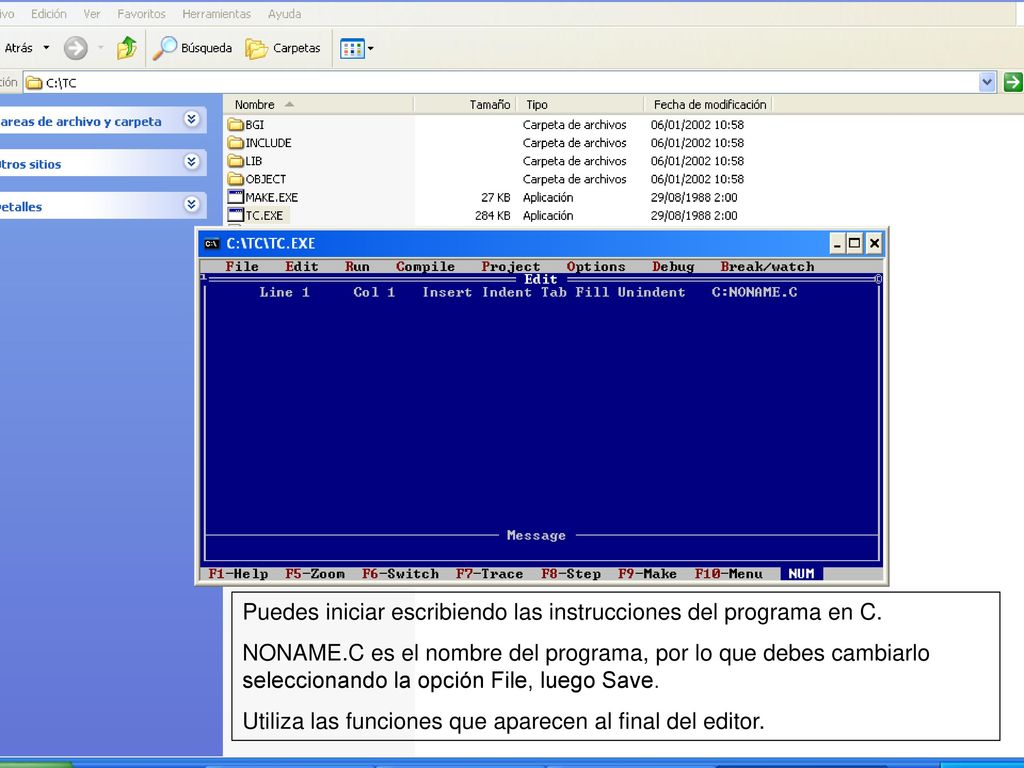Viewport: 1024px width, 768px height.
Task: Select the INCLUDE folder icon
Action: (236, 142)
